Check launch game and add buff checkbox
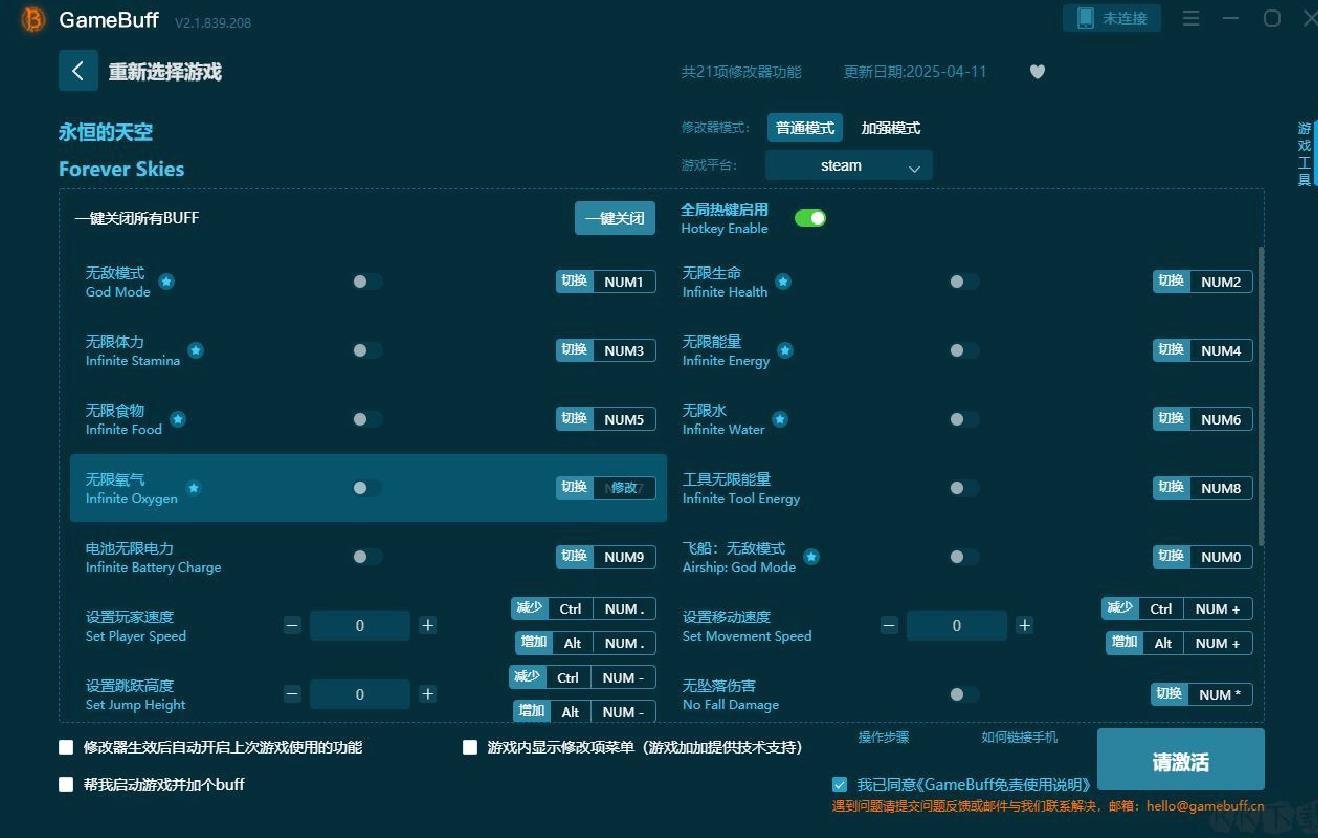The height and width of the screenshot is (838, 1318). coord(67,785)
